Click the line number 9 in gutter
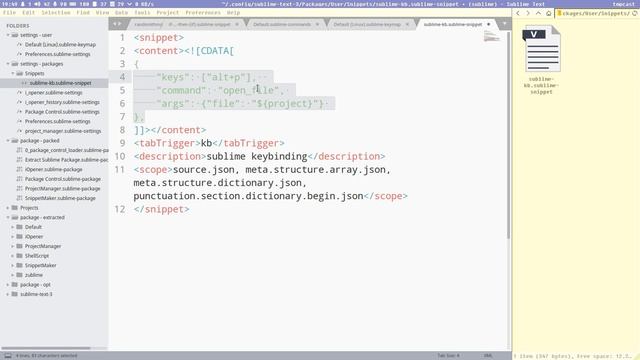The image size is (640, 360). pos(122,143)
